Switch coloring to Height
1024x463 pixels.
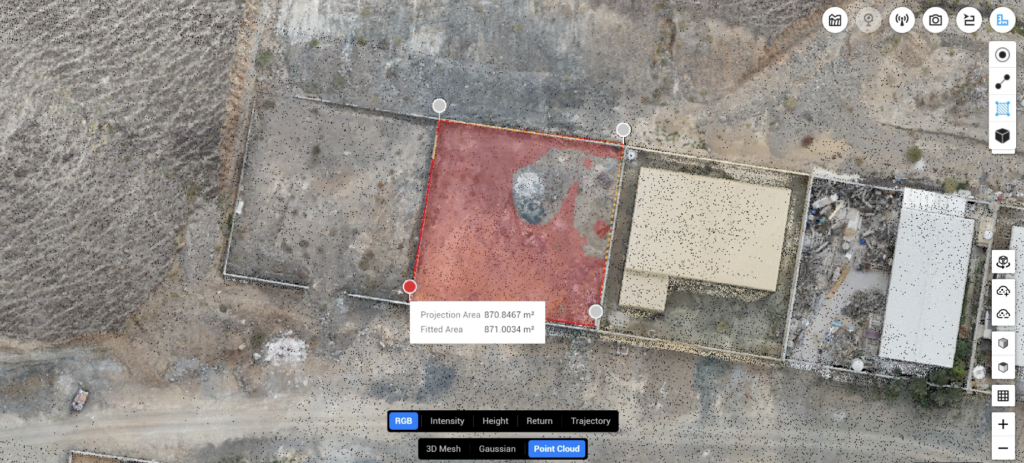pyautogui.click(x=495, y=421)
